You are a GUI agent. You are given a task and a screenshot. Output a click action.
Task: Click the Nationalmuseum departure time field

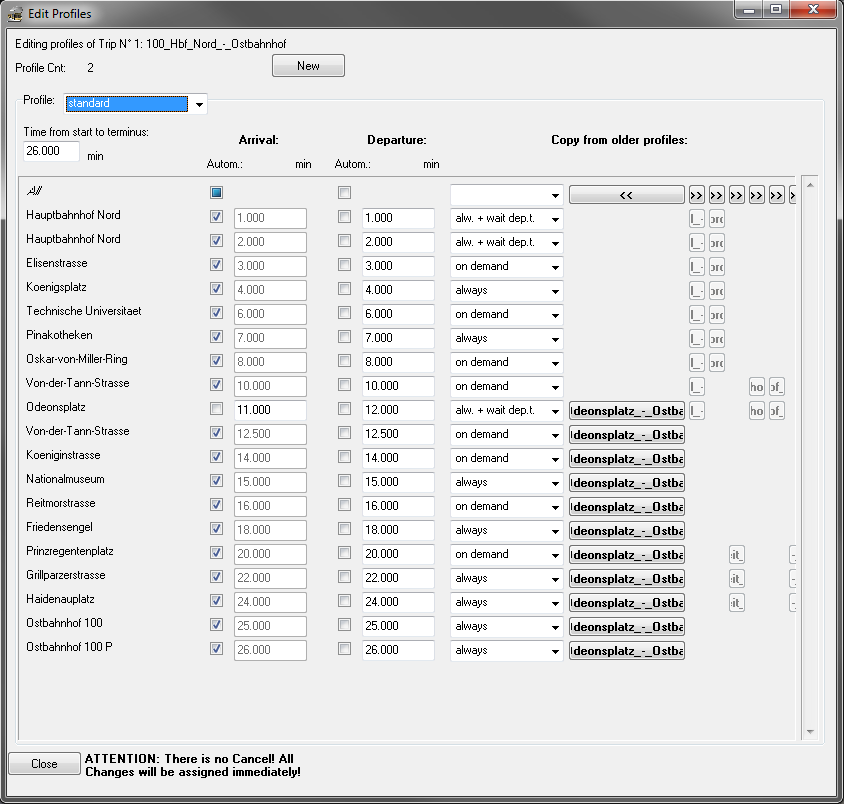point(398,482)
